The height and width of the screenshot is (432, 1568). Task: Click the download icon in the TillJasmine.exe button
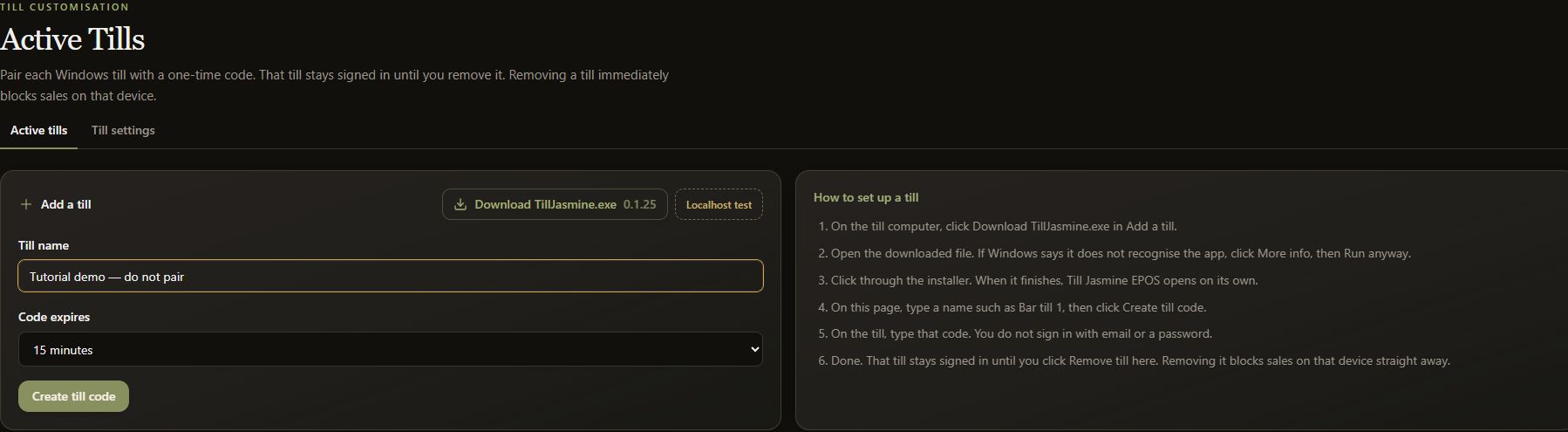pos(460,204)
